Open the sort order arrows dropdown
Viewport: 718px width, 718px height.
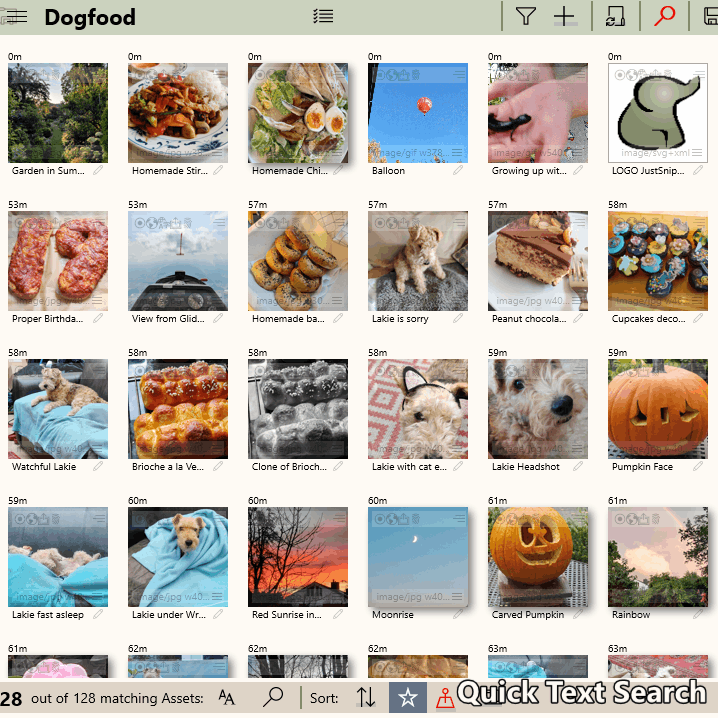tap(366, 698)
